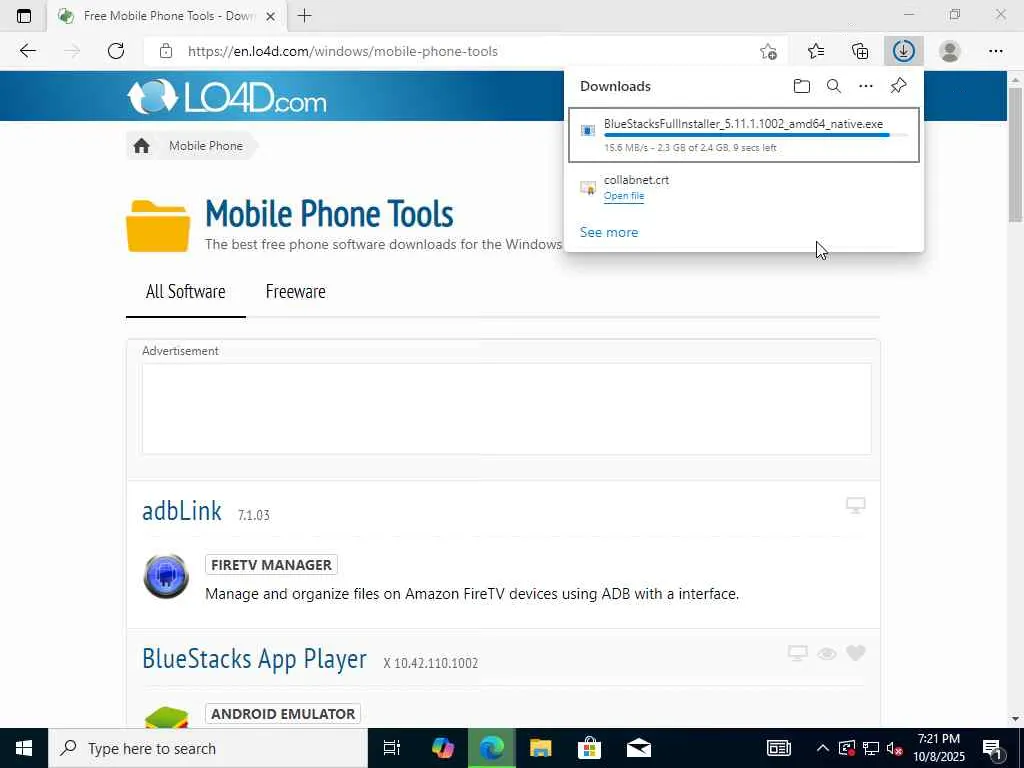Click the site lock info icon
This screenshot has width=1024, height=768.
pyautogui.click(x=166, y=51)
